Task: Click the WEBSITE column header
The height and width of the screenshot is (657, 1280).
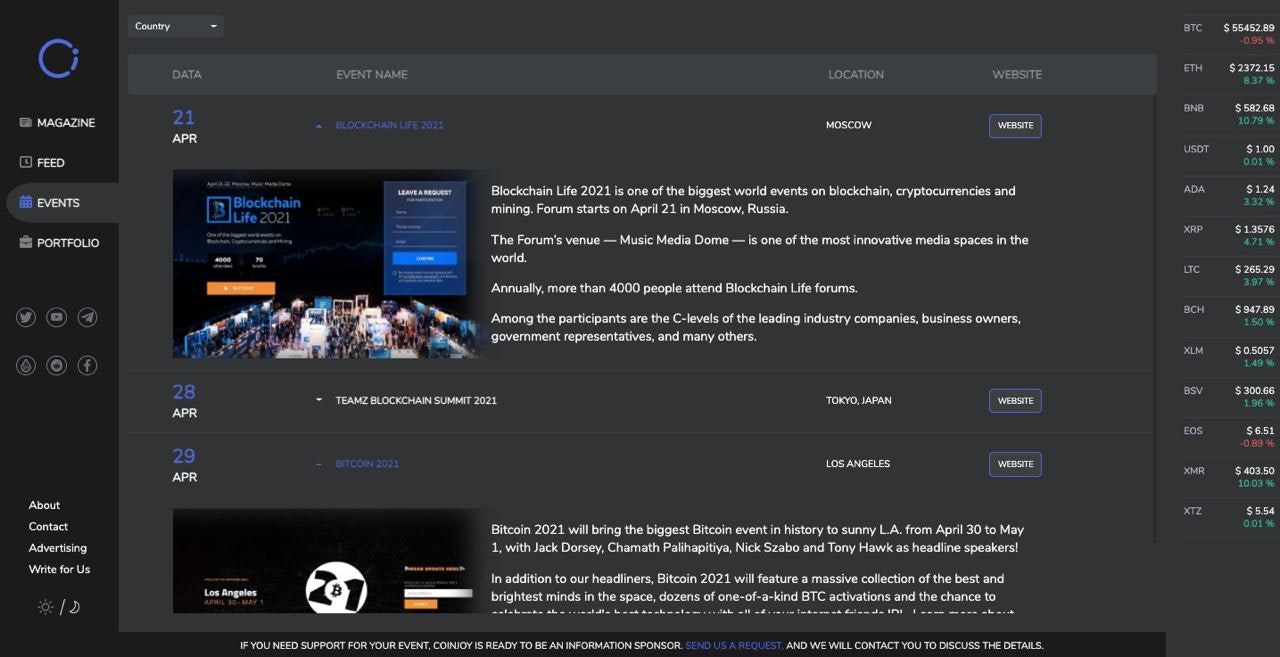Action: click(1017, 75)
